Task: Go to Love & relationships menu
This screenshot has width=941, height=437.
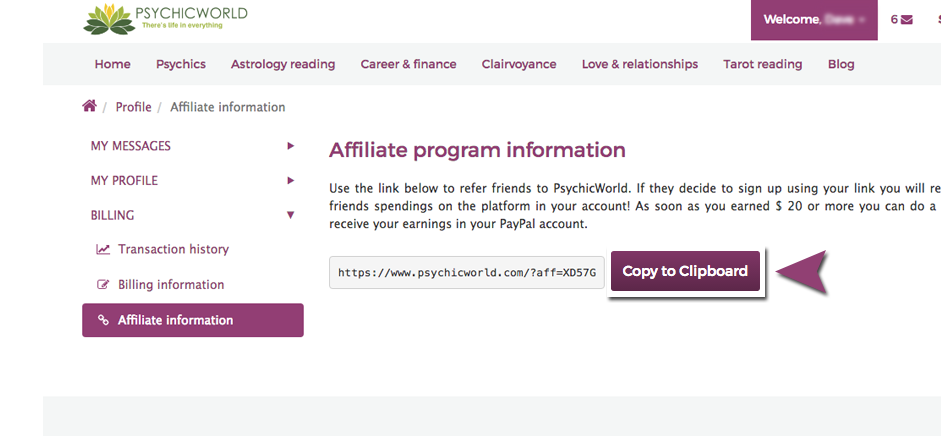Action: pyautogui.click(x=640, y=64)
